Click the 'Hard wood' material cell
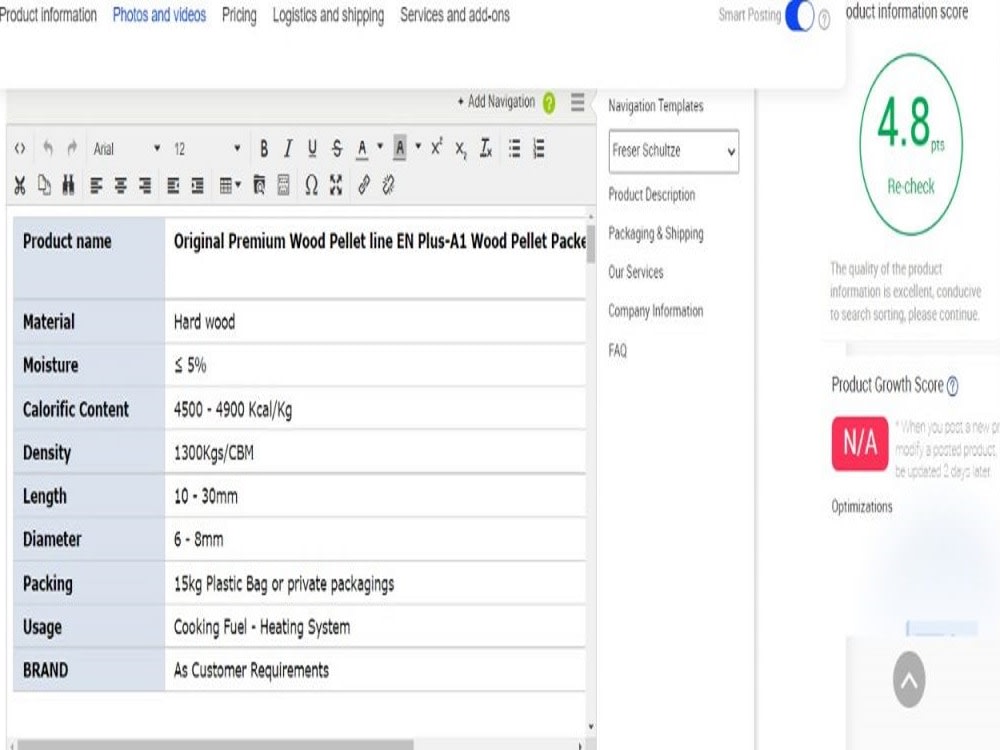The width and height of the screenshot is (1000, 750). tap(375, 322)
